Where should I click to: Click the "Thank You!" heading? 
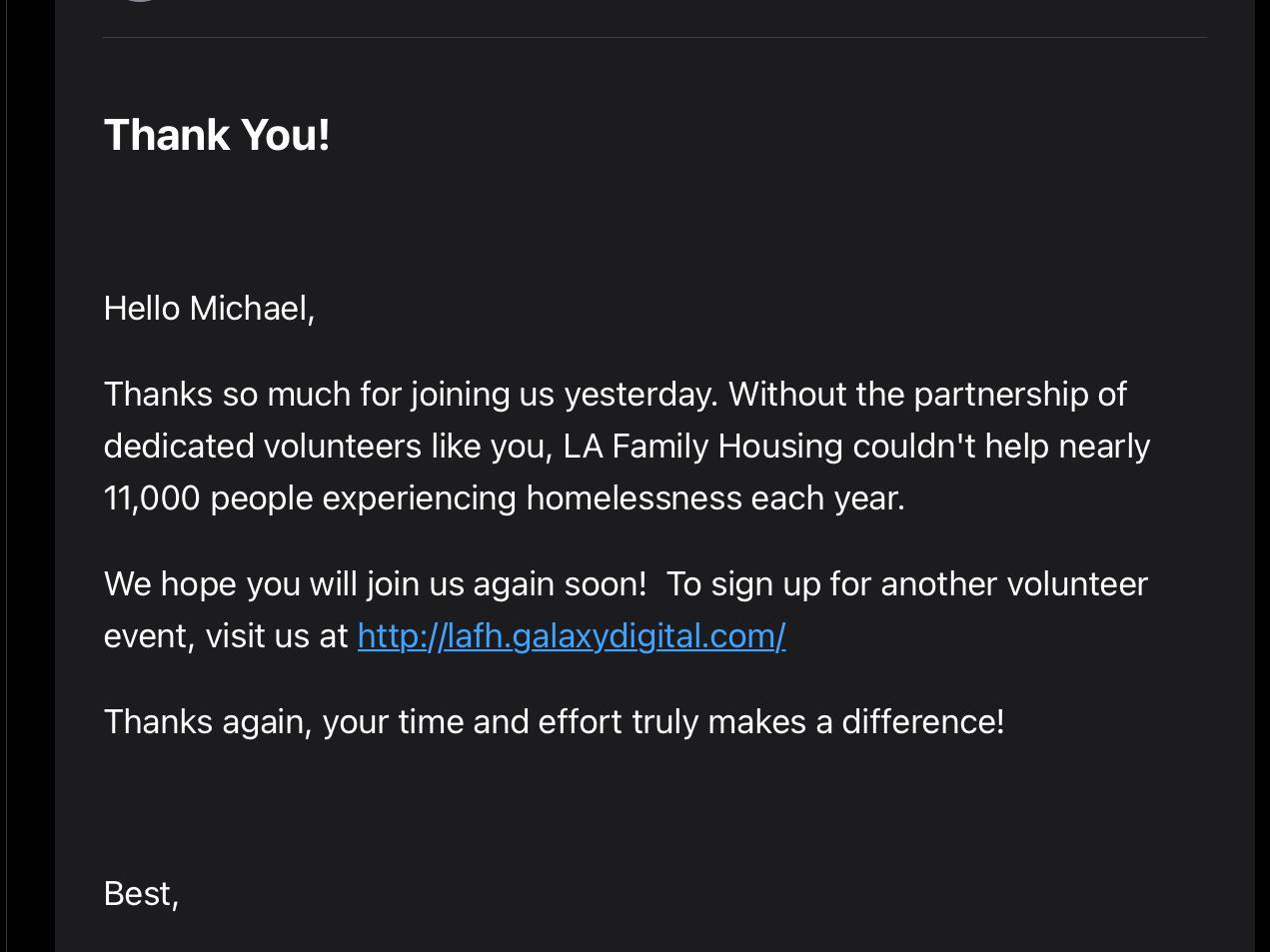pos(217,135)
